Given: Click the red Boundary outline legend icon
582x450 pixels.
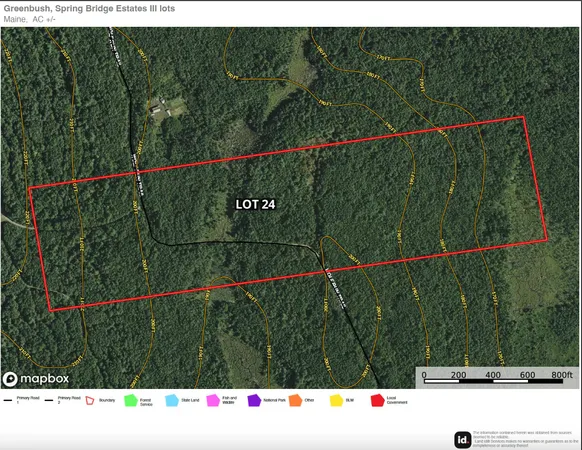Looking at the screenshot, I should click(x=89, y=401).
